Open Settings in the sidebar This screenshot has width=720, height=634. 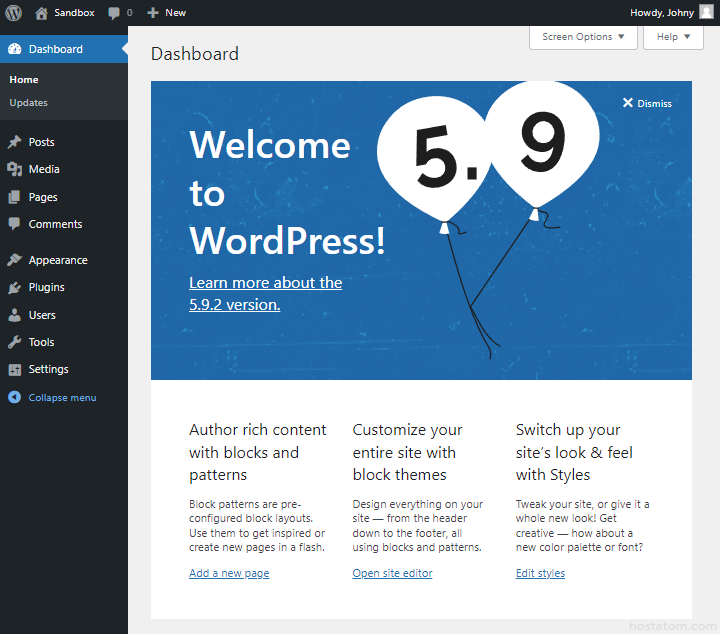(48, 369)
